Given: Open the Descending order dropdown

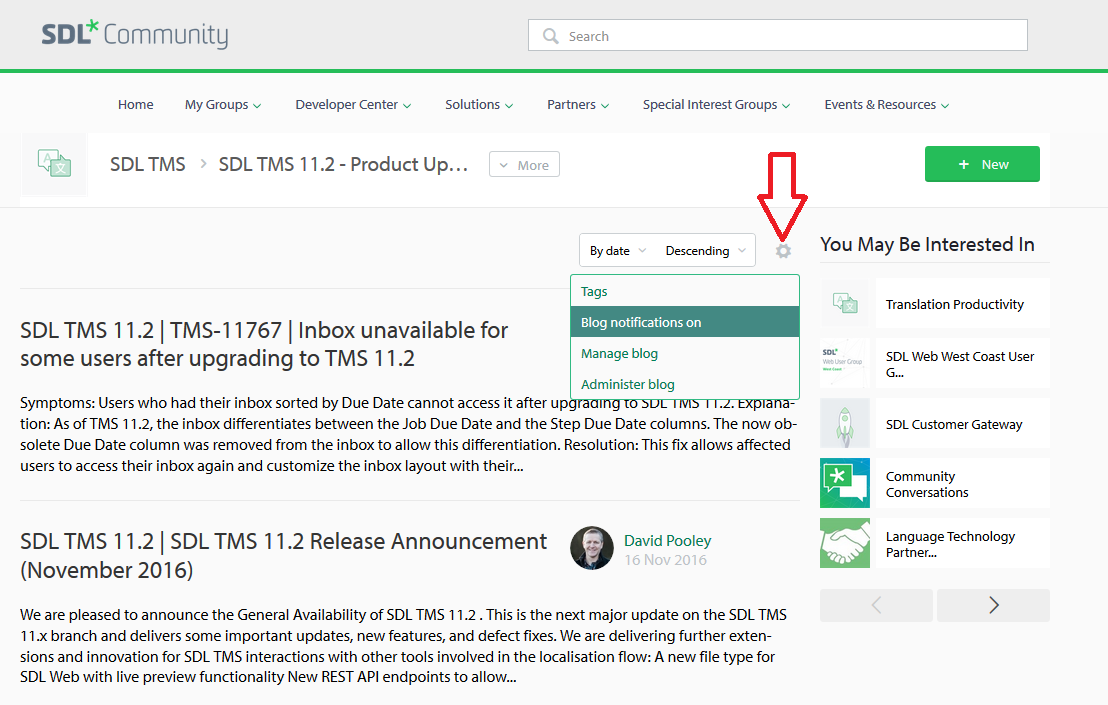Looking at the screenshot, I should [x=705, y=251].
